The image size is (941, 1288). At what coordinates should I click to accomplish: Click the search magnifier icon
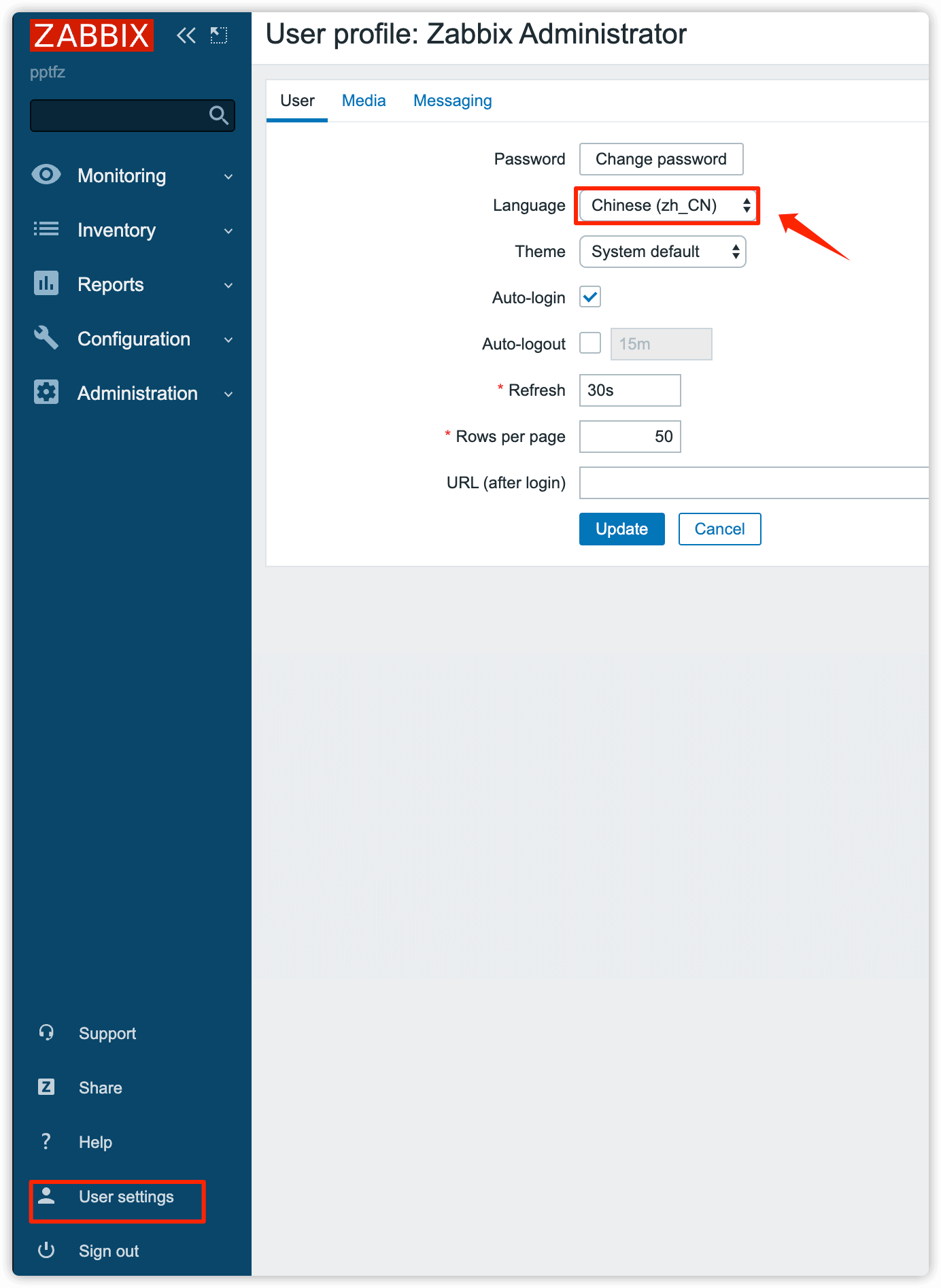218,116
